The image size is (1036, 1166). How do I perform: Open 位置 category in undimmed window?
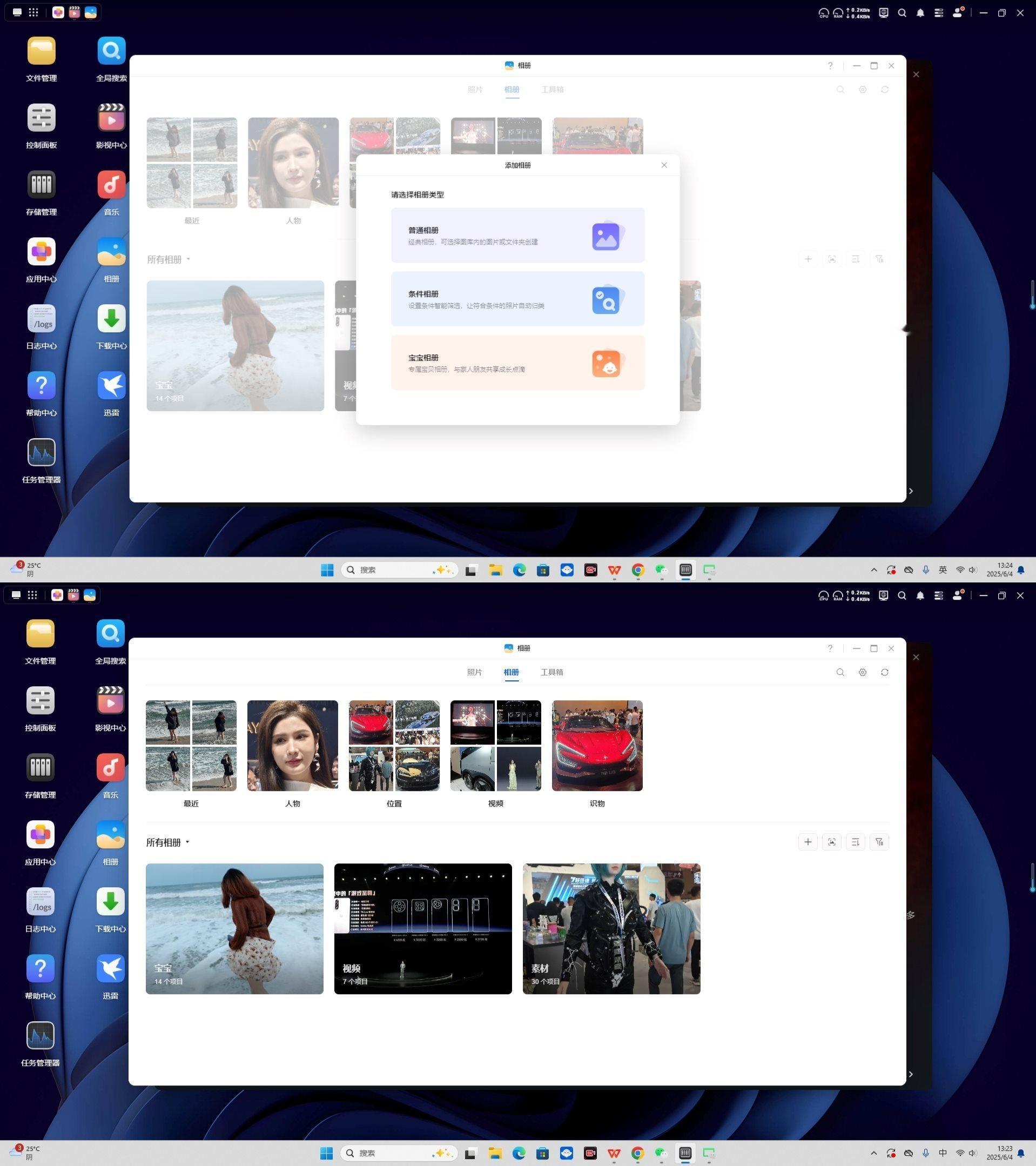click(x=394, y=746)
